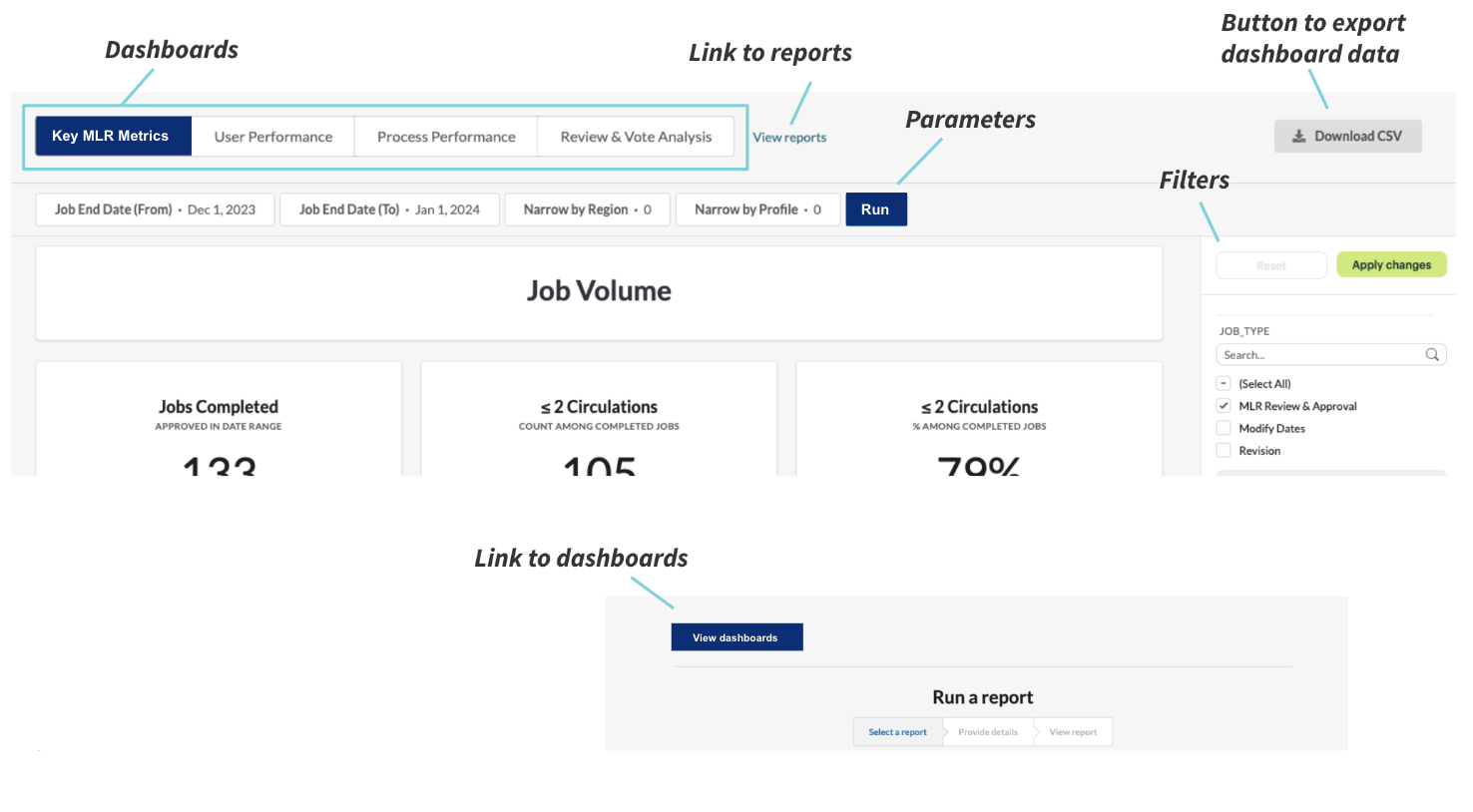Click the magnifier icon in JOB_TYPE search
This screenshot has height=812, width=1473.
1432,355
